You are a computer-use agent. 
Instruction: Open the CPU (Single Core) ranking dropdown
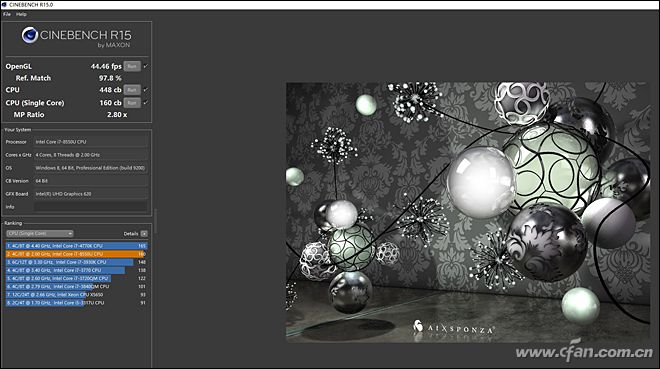point(40,234)
